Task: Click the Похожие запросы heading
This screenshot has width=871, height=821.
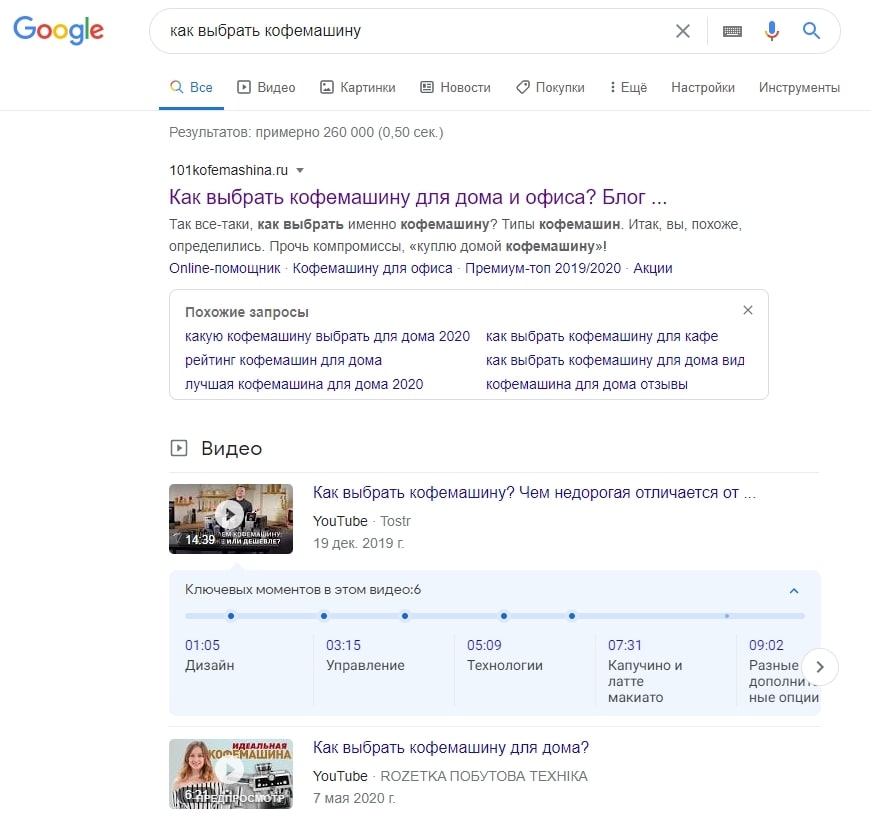Action: pos(247,312)
